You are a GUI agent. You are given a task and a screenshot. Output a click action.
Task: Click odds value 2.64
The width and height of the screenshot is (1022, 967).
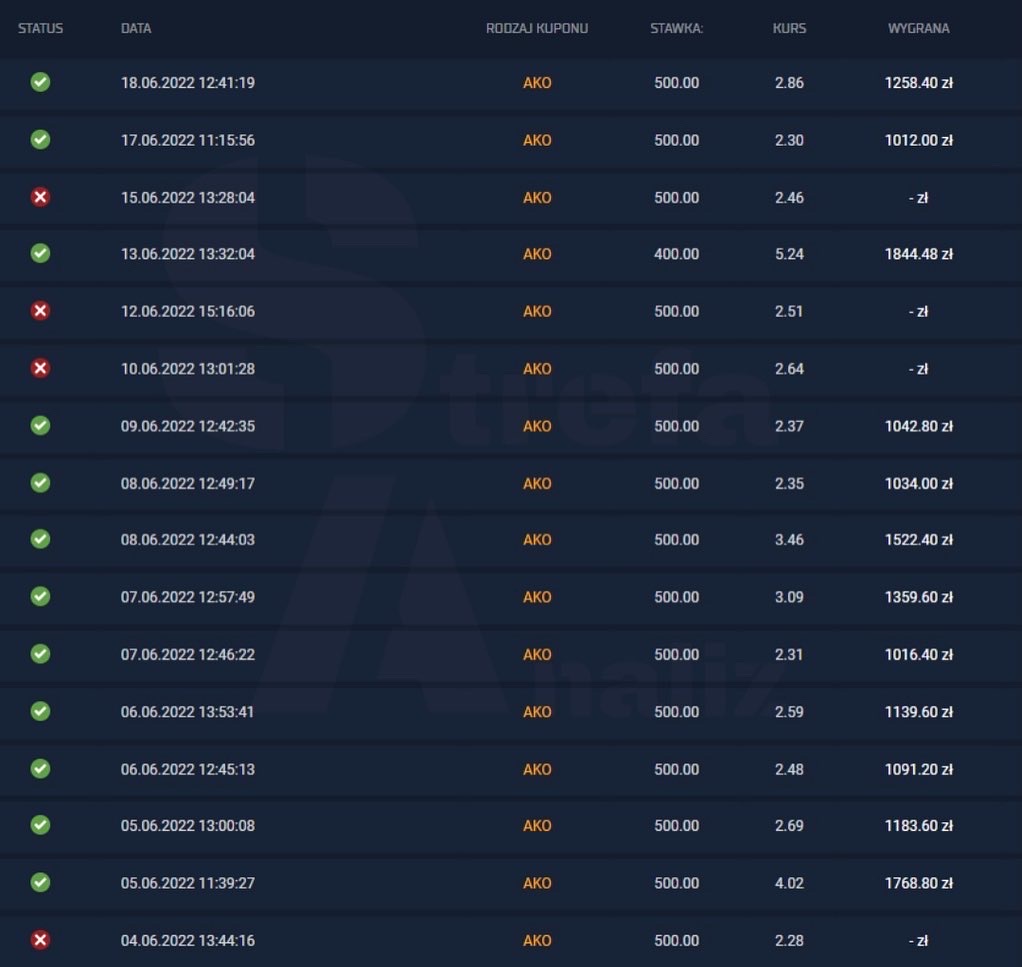coord(789,369)
